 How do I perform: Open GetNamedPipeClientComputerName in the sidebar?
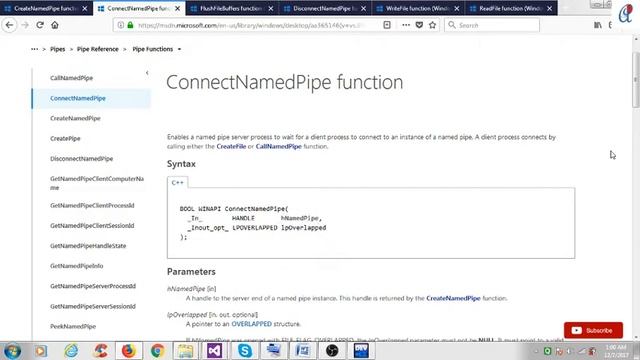pyautogui.click(x=97, y=183)
